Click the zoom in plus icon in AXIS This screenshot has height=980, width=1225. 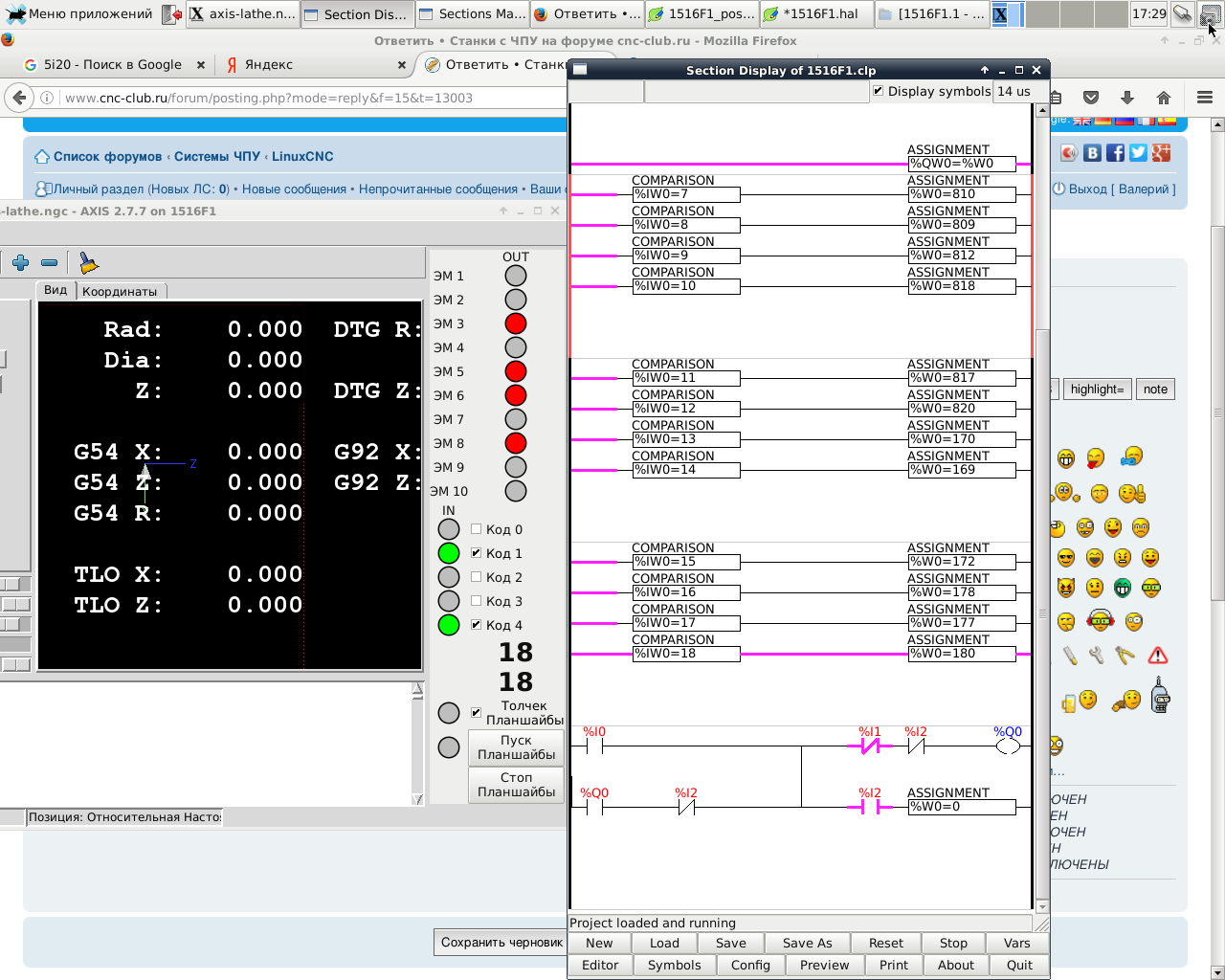[x=20, y=262]
